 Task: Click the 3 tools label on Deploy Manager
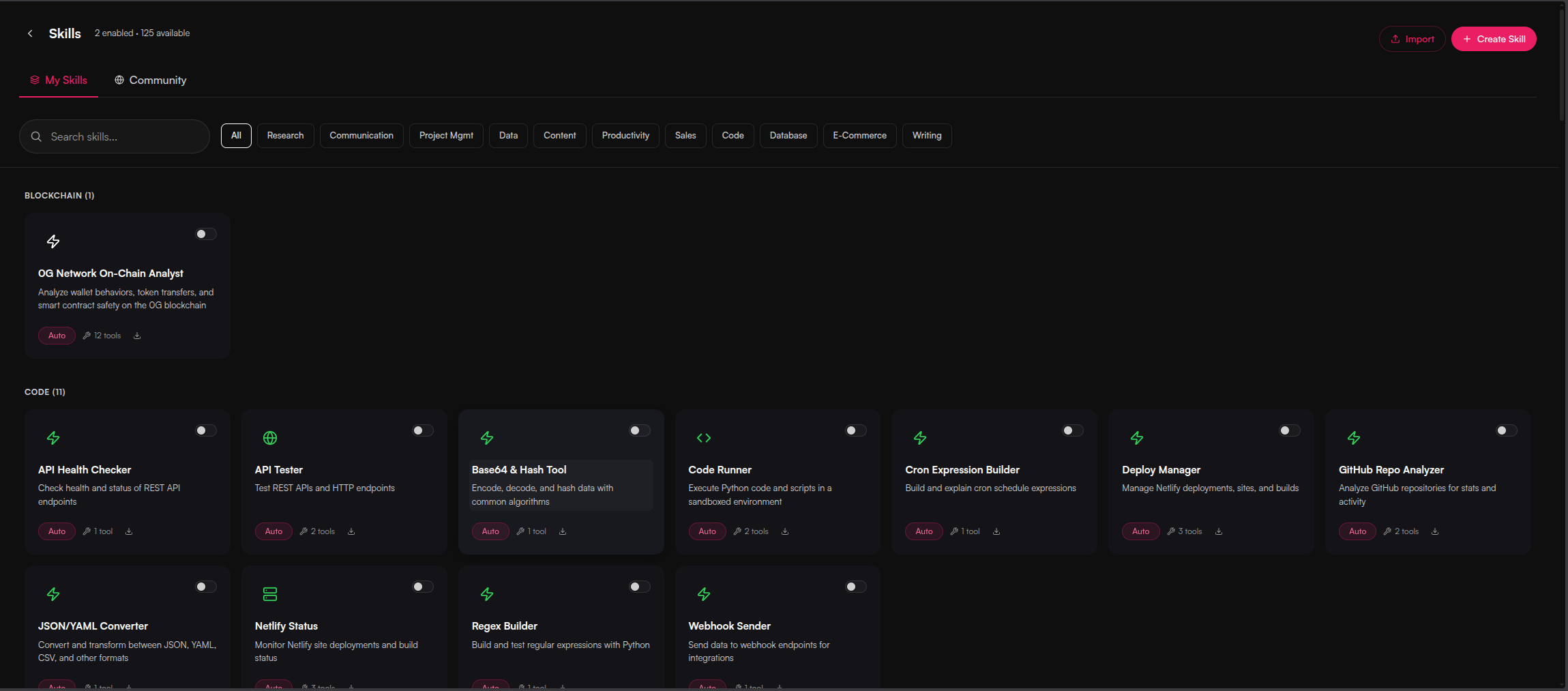[x=1185, y=531]
